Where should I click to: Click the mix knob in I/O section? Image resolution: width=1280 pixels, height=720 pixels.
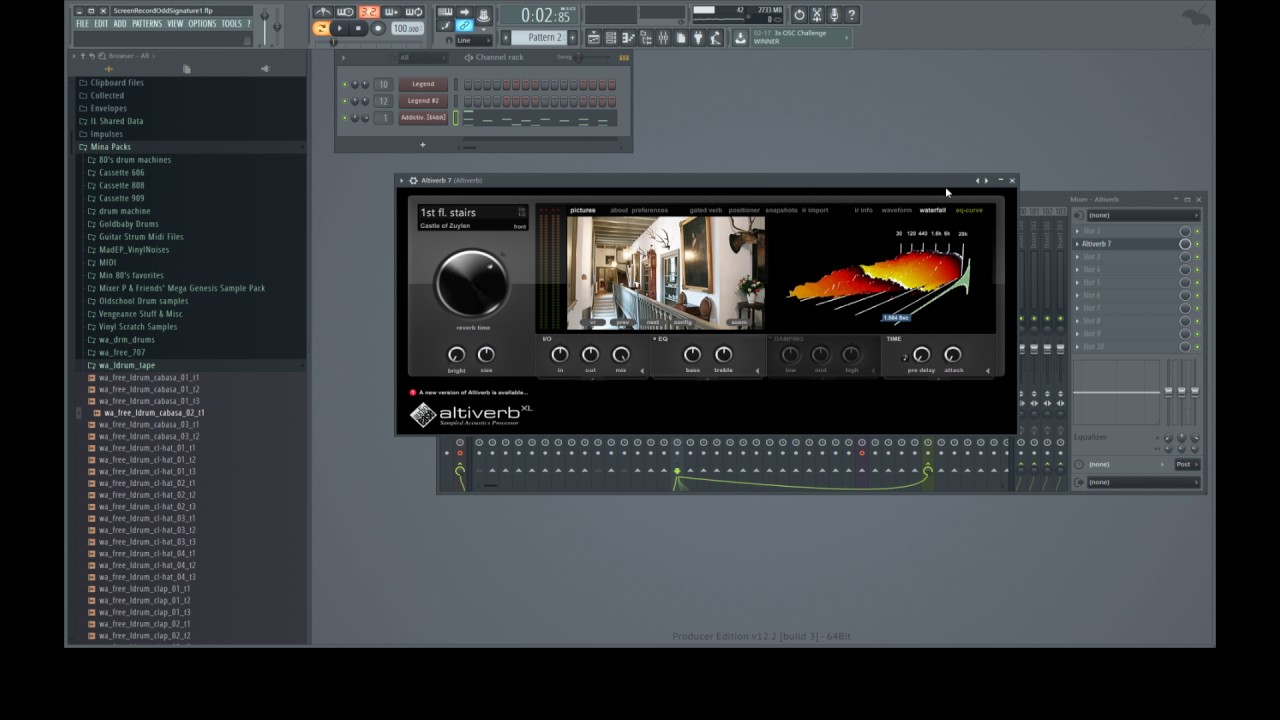pyautogui.click(x=621, y=355)
